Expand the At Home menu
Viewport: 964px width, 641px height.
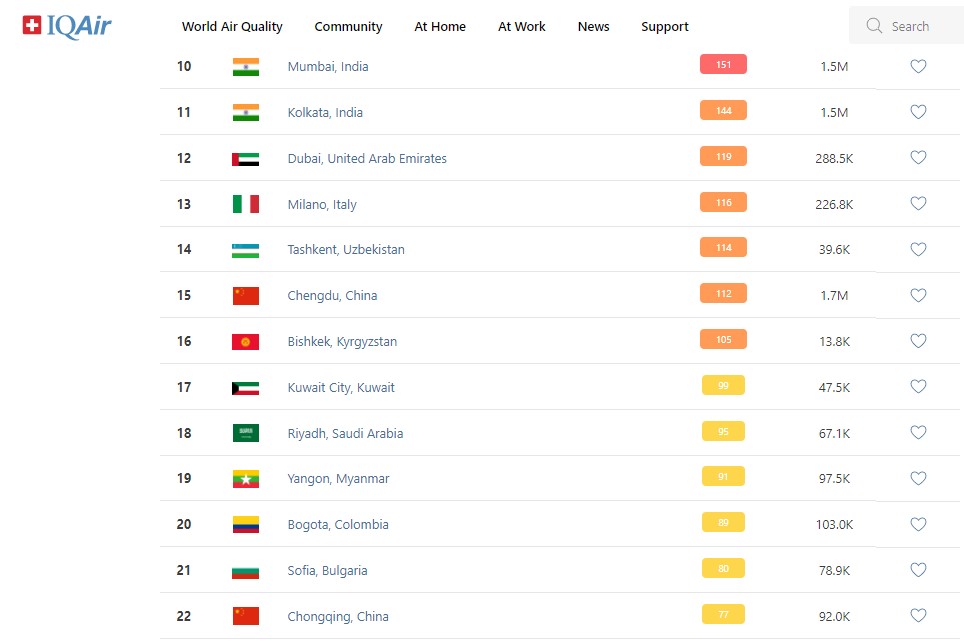pyautogui.click(x=440, y=27)
